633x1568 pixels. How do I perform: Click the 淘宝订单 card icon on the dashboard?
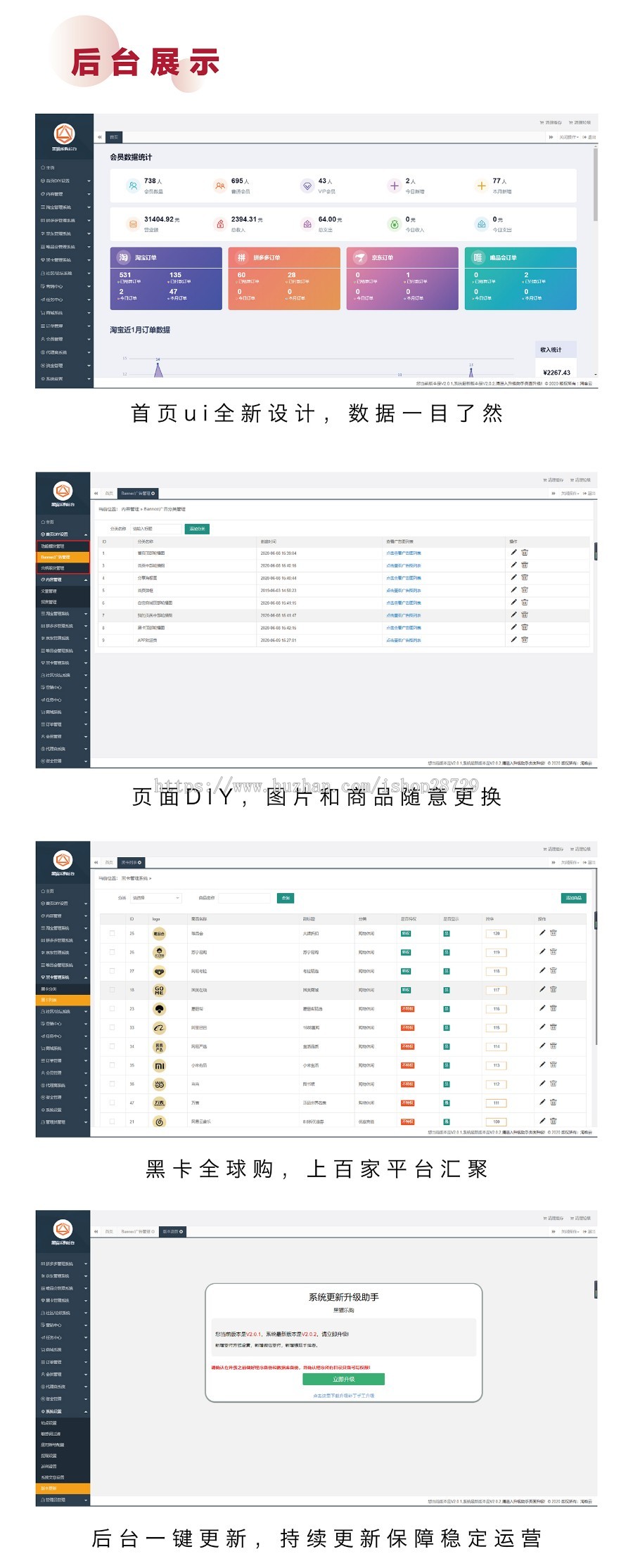[x=123, y=257]
